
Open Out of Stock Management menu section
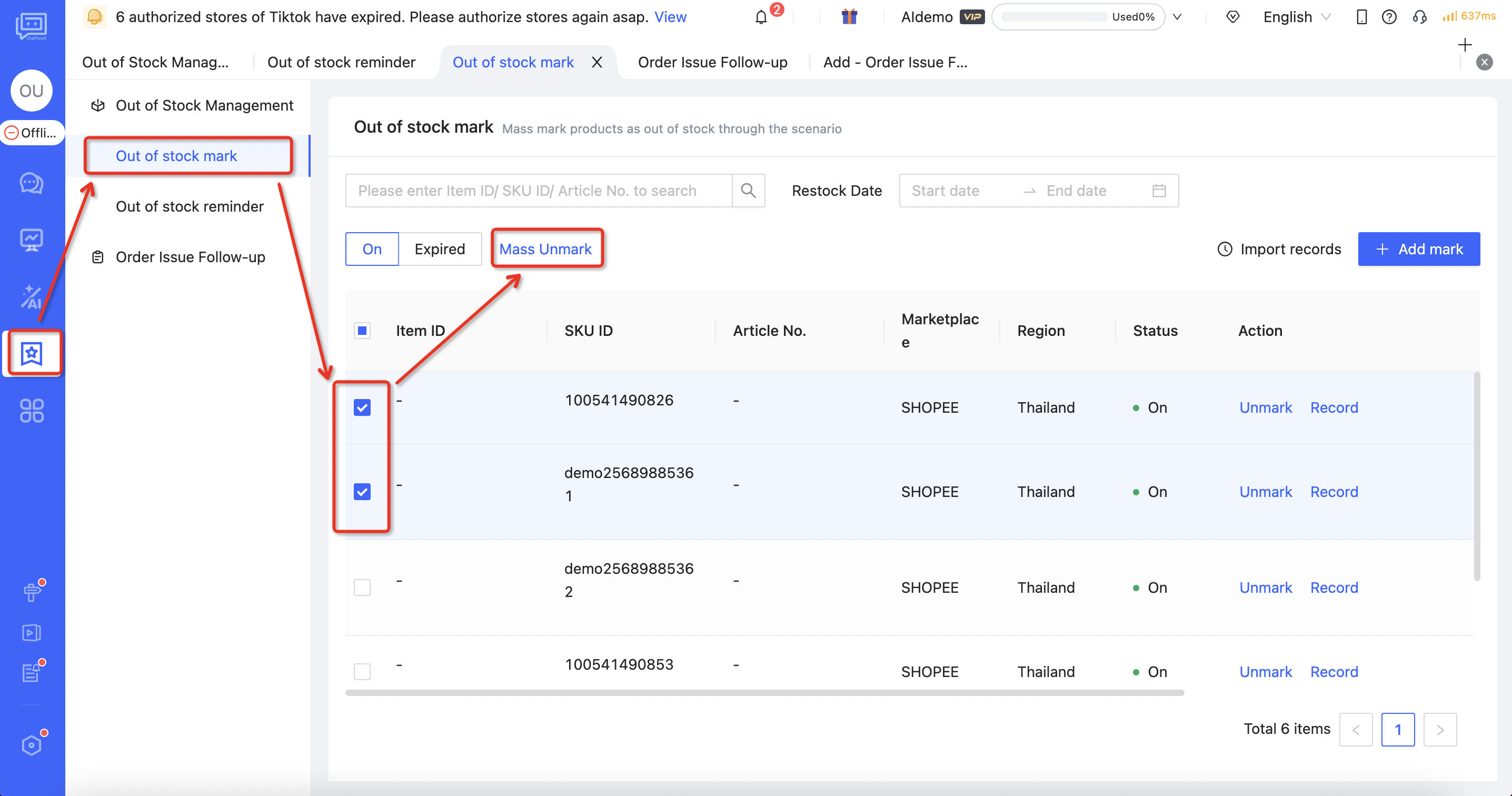[192, 106]
